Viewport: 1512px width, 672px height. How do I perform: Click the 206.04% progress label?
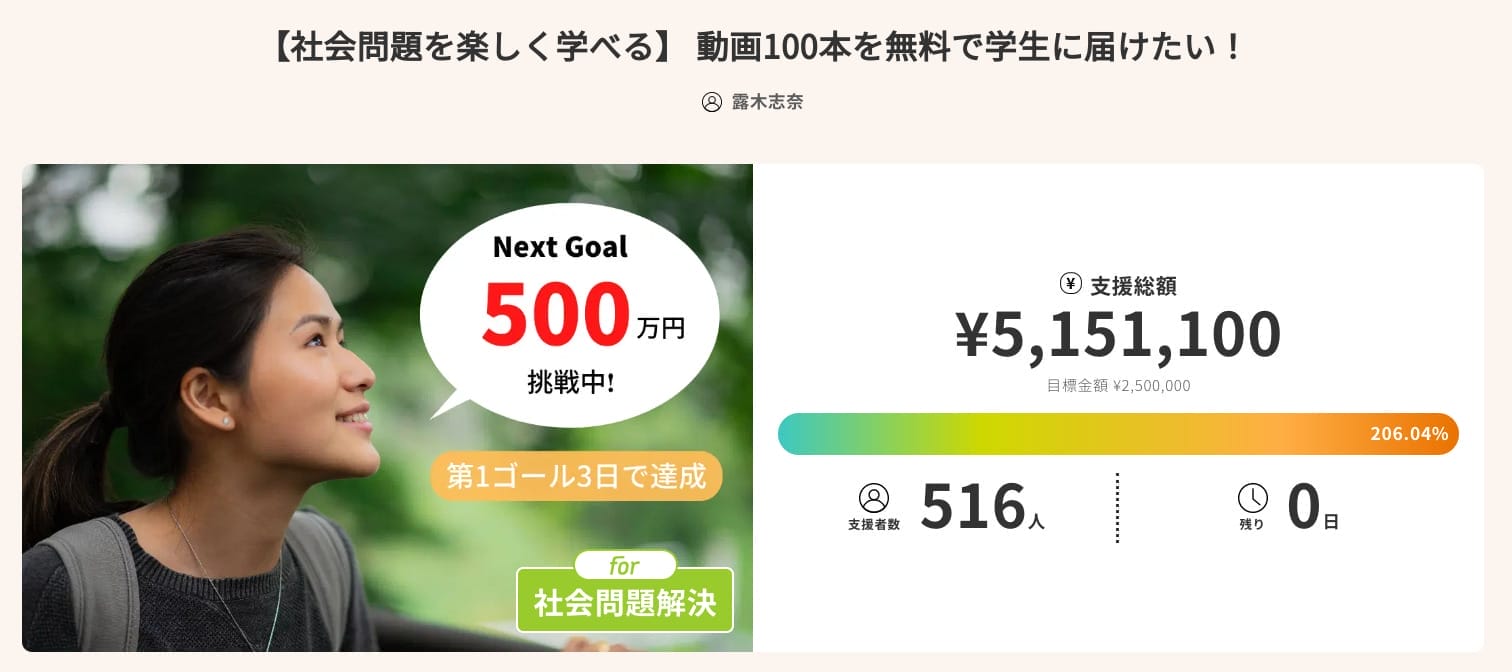pos(1408,434)
